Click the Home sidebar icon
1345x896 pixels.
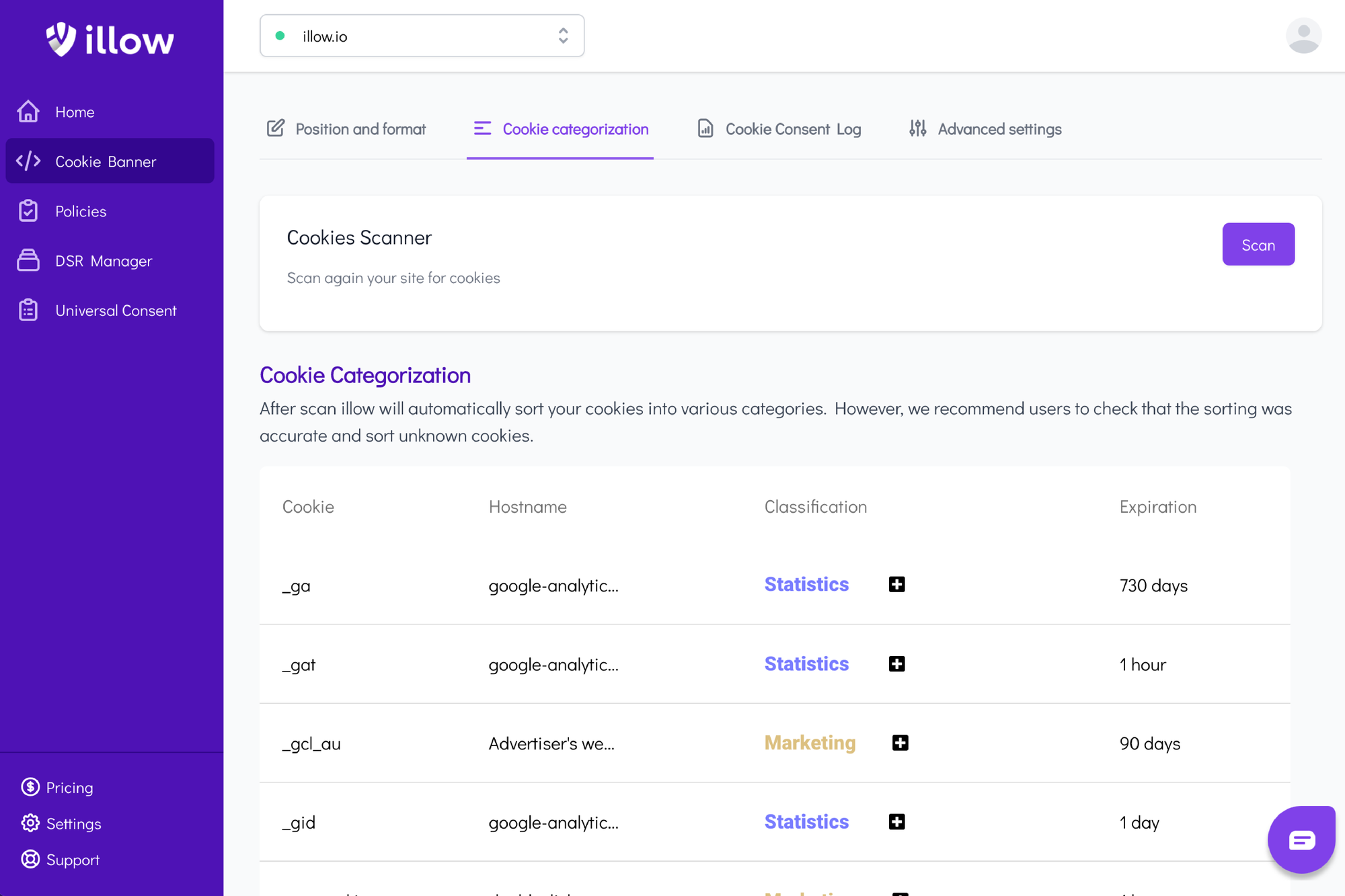click(27, 111)
